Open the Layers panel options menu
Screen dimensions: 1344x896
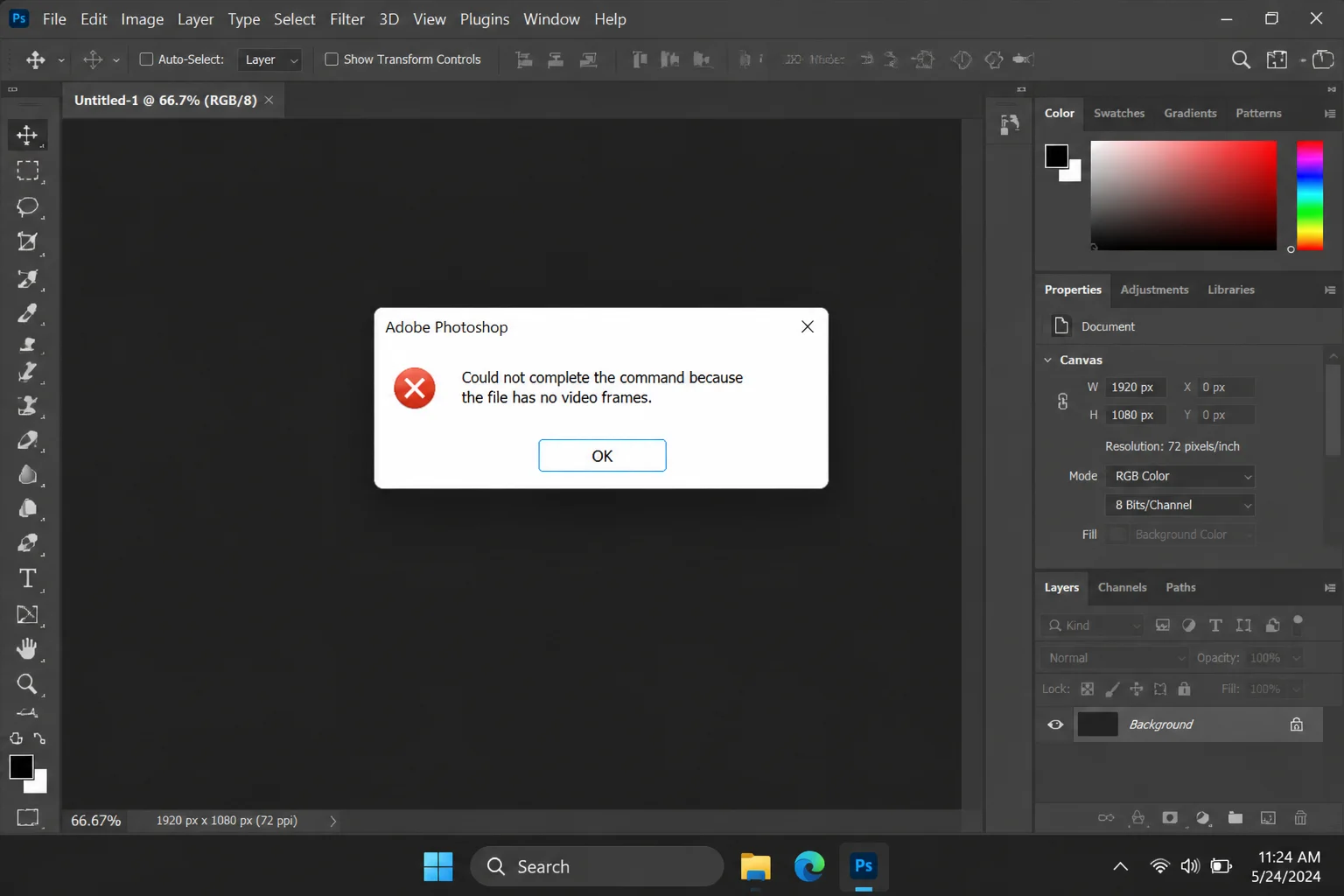coord(1330,588)
